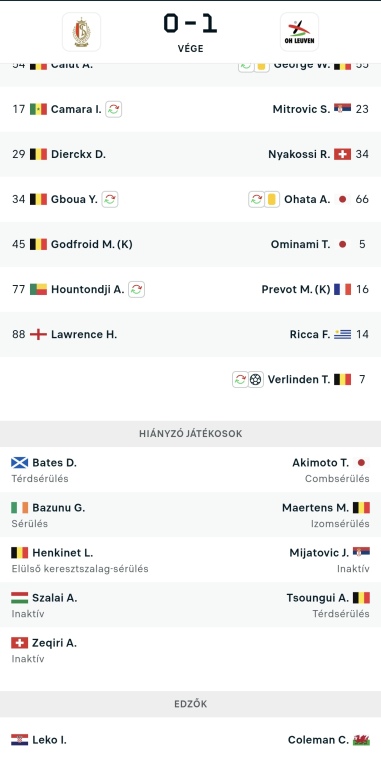381x768 pixels.
Task: Click substitution icon next to Ohata A.
Action: pos(256,199)
